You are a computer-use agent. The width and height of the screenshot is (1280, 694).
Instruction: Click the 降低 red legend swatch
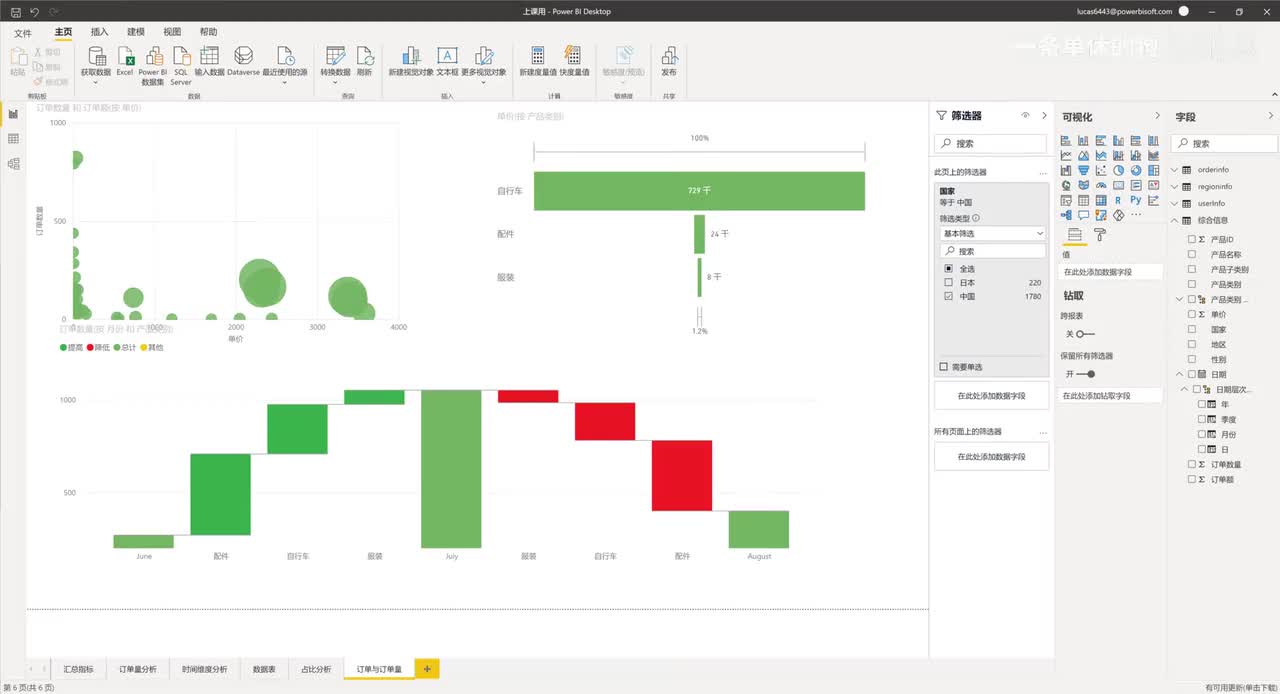(x=90, y=347)
